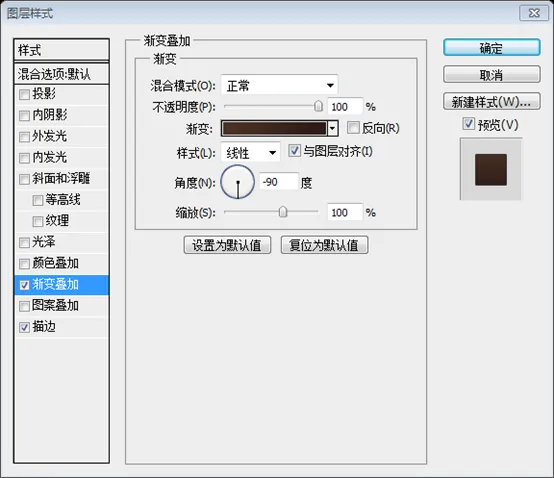Select 样式 header in left list
554x478 pixels.
tap(61, 50)
